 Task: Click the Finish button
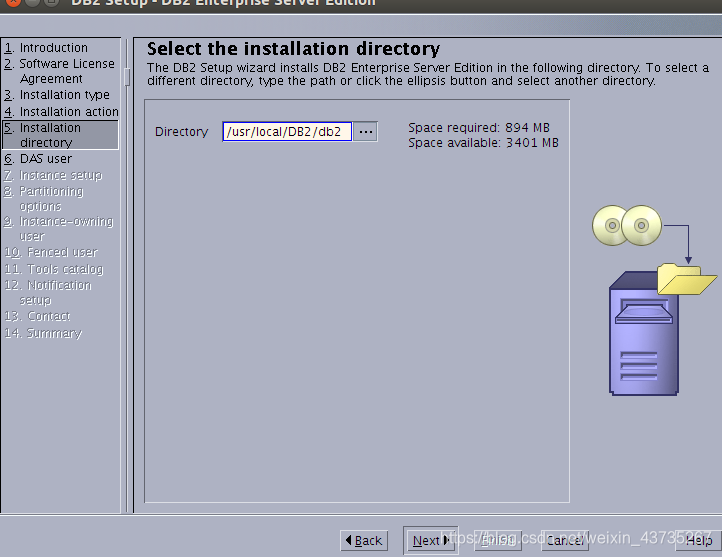(498, 540)
